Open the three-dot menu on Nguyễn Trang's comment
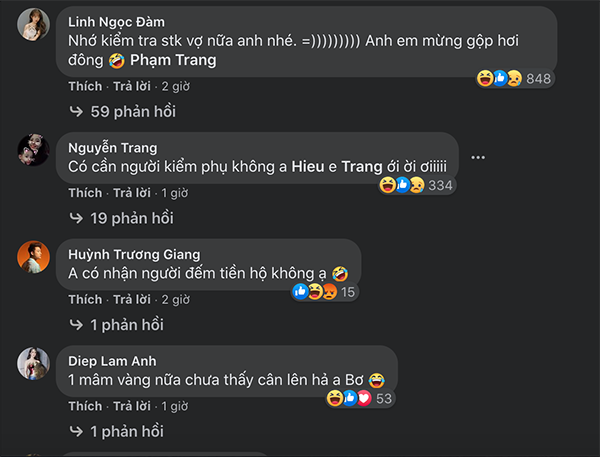The height and width of the screenshot is (457, 600). coord(479,156)
